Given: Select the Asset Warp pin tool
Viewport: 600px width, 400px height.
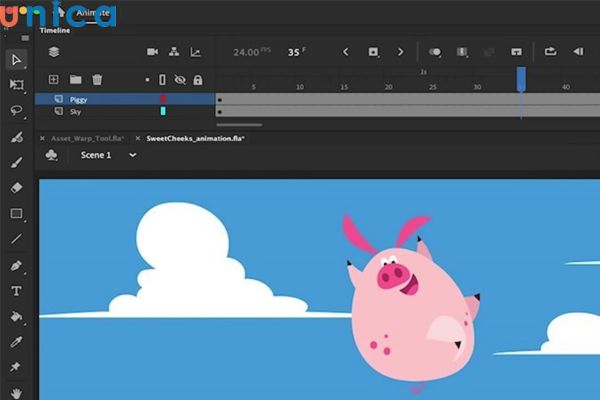Looking at the screenshot, I should coord(16,367).
